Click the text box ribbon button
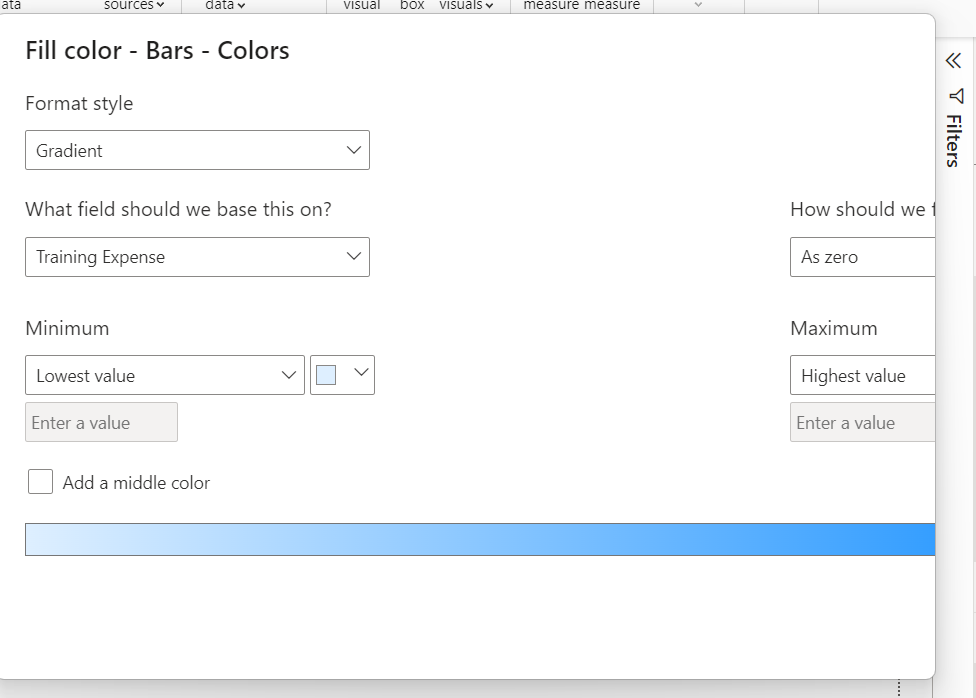 (x=412, y=5)
